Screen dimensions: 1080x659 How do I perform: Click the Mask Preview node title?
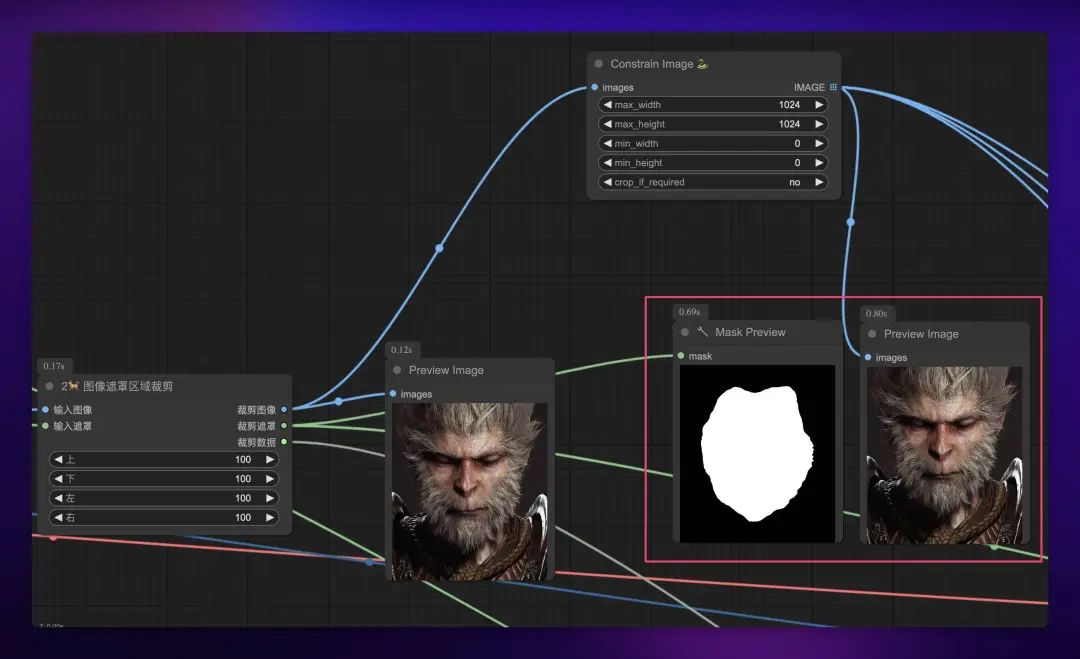click(x=750, y=332)
